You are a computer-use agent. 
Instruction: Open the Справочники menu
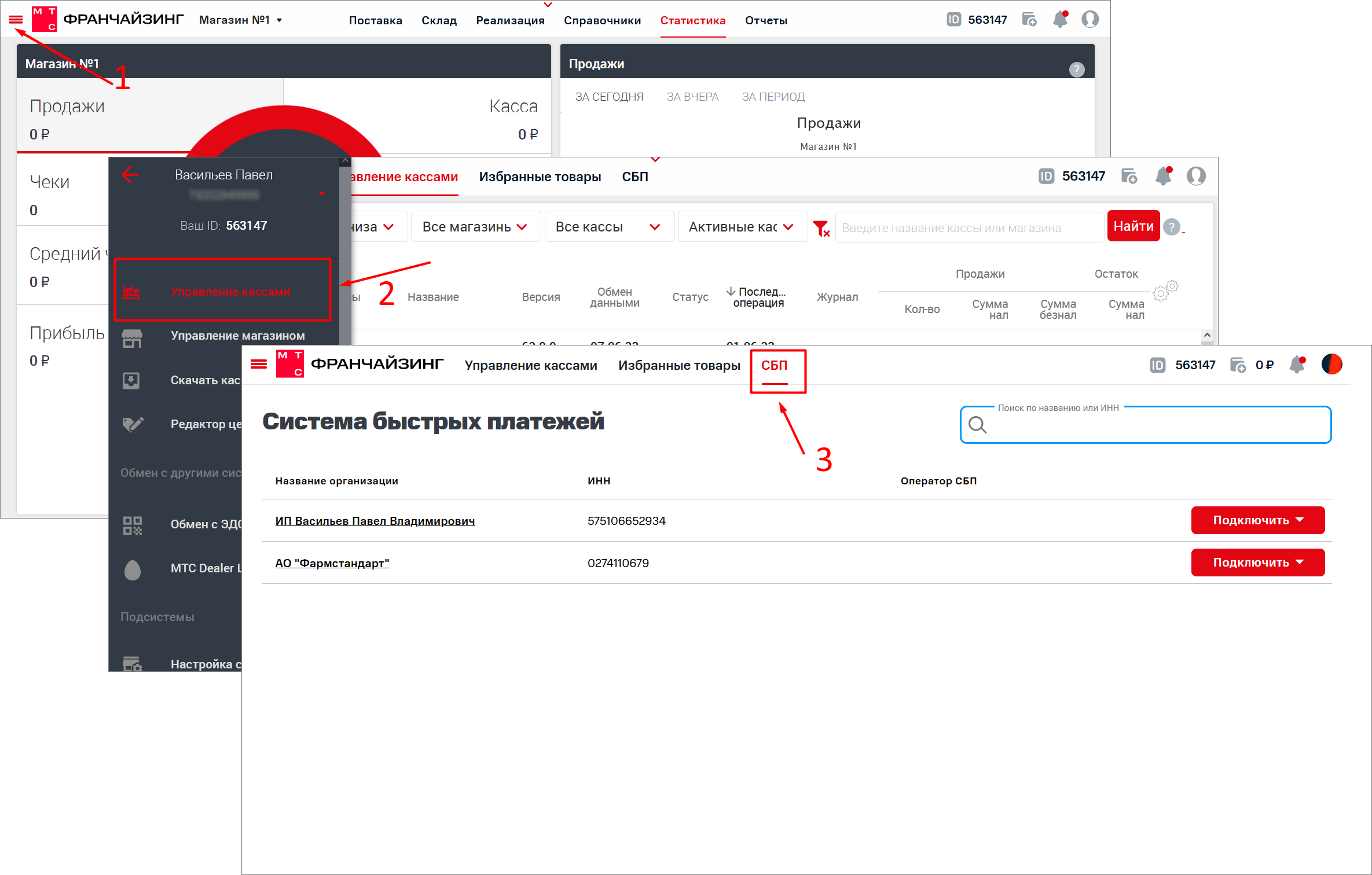tap(602, 20)
